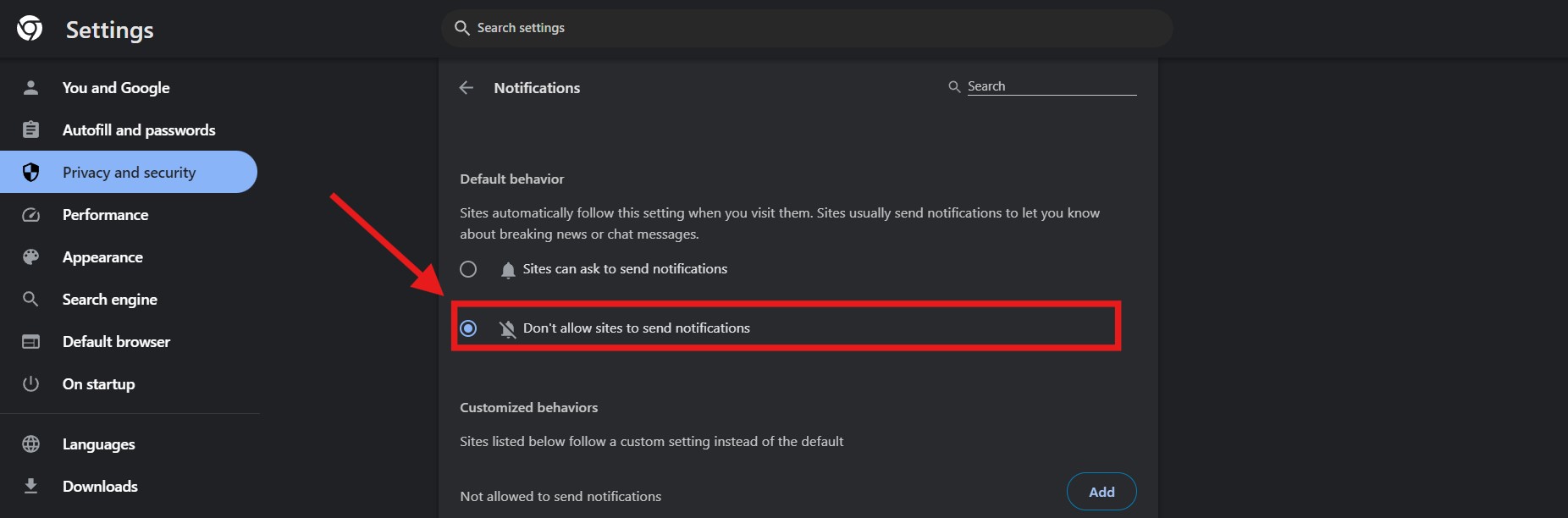
Task: Click the Chrome logo icon
Action: pyautogui.click(x=30, y=29)
